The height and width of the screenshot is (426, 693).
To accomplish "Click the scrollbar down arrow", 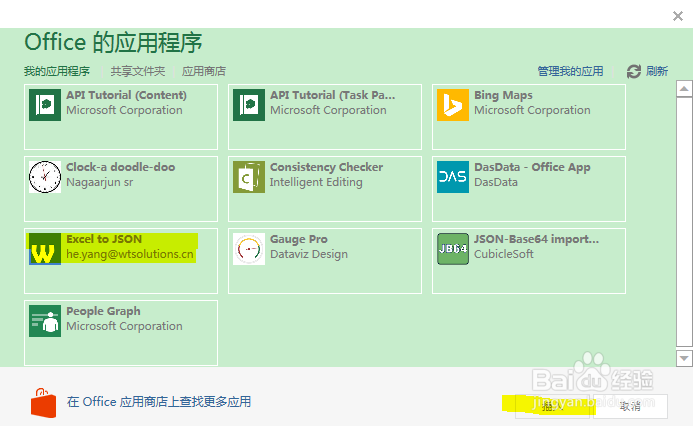I will (684, 358).
